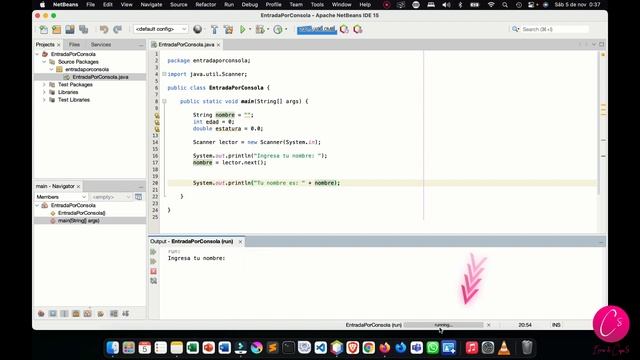Image resolution: width=640 pixels, height=360 pixels.
Task: Re-run output with the top green arrow
Action: pos(153,252)
